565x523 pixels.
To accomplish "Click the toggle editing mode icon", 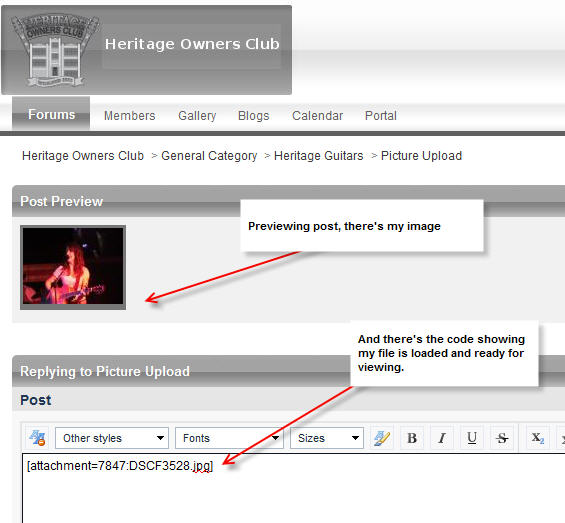I will (x=37, y=438).
